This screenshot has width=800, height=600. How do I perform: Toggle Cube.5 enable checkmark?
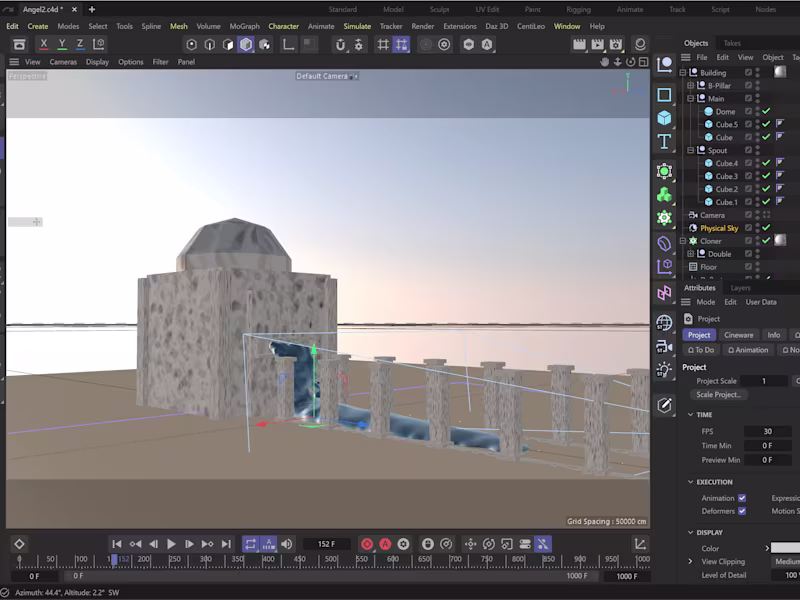pos(766,124)
